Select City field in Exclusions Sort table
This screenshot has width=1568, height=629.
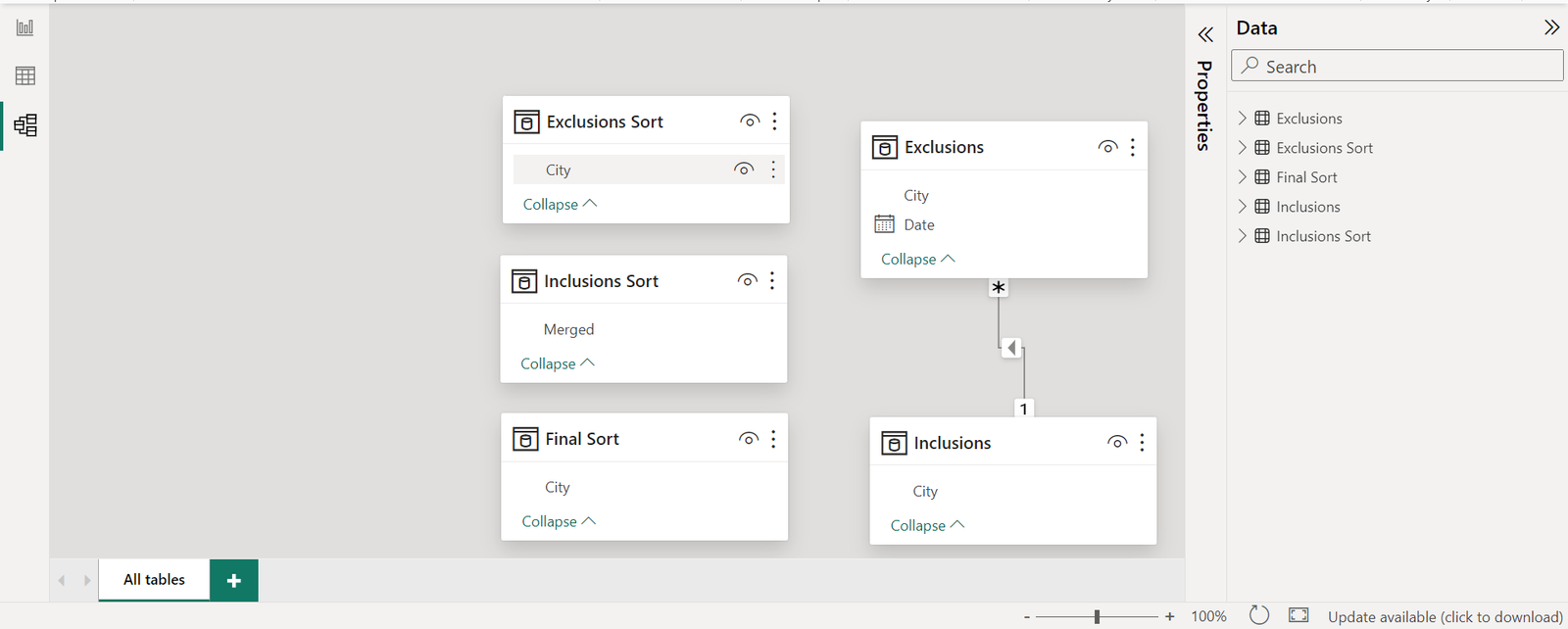click(x=647, y=169)
